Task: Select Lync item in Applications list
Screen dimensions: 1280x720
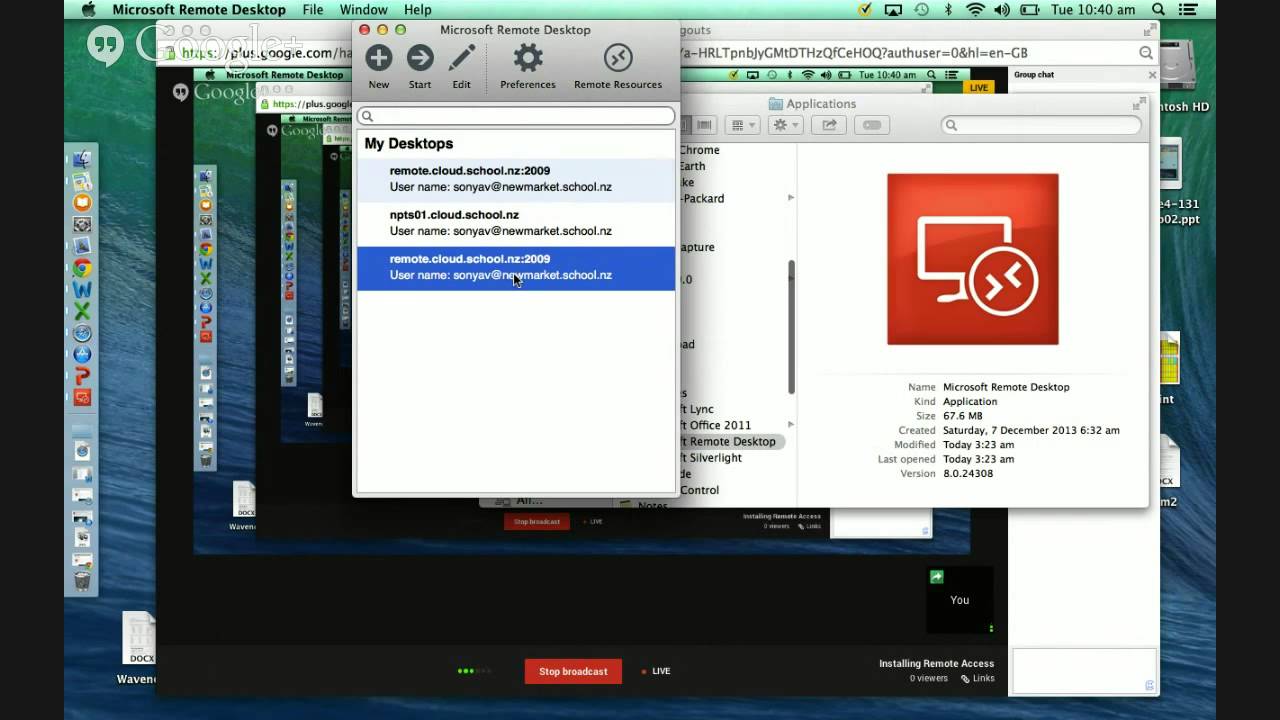Action: tap(697, 409)
